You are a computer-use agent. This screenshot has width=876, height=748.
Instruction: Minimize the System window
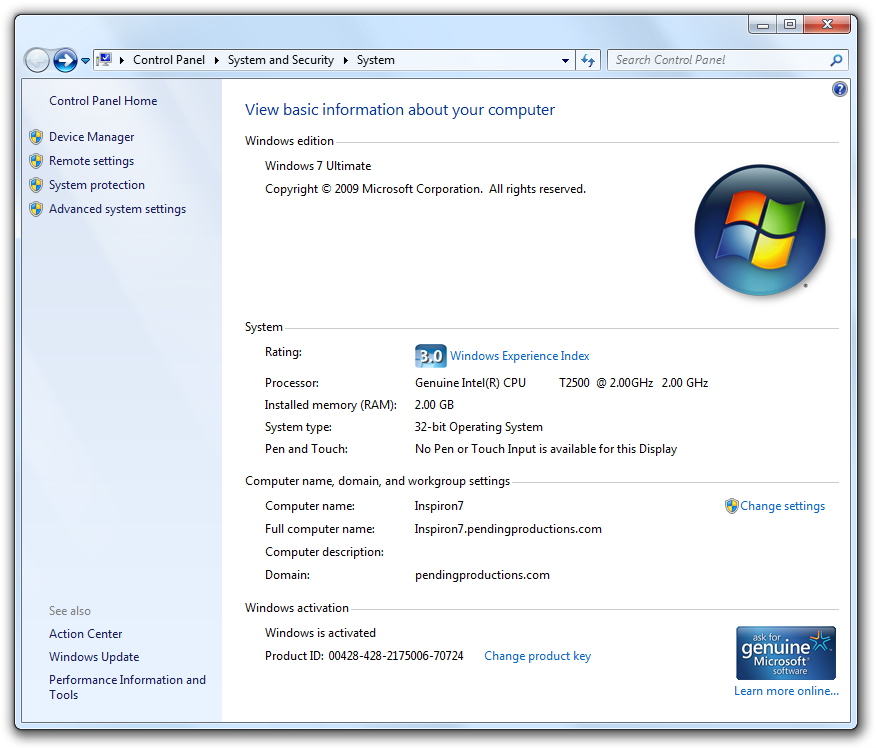click(x=763, y=25)
